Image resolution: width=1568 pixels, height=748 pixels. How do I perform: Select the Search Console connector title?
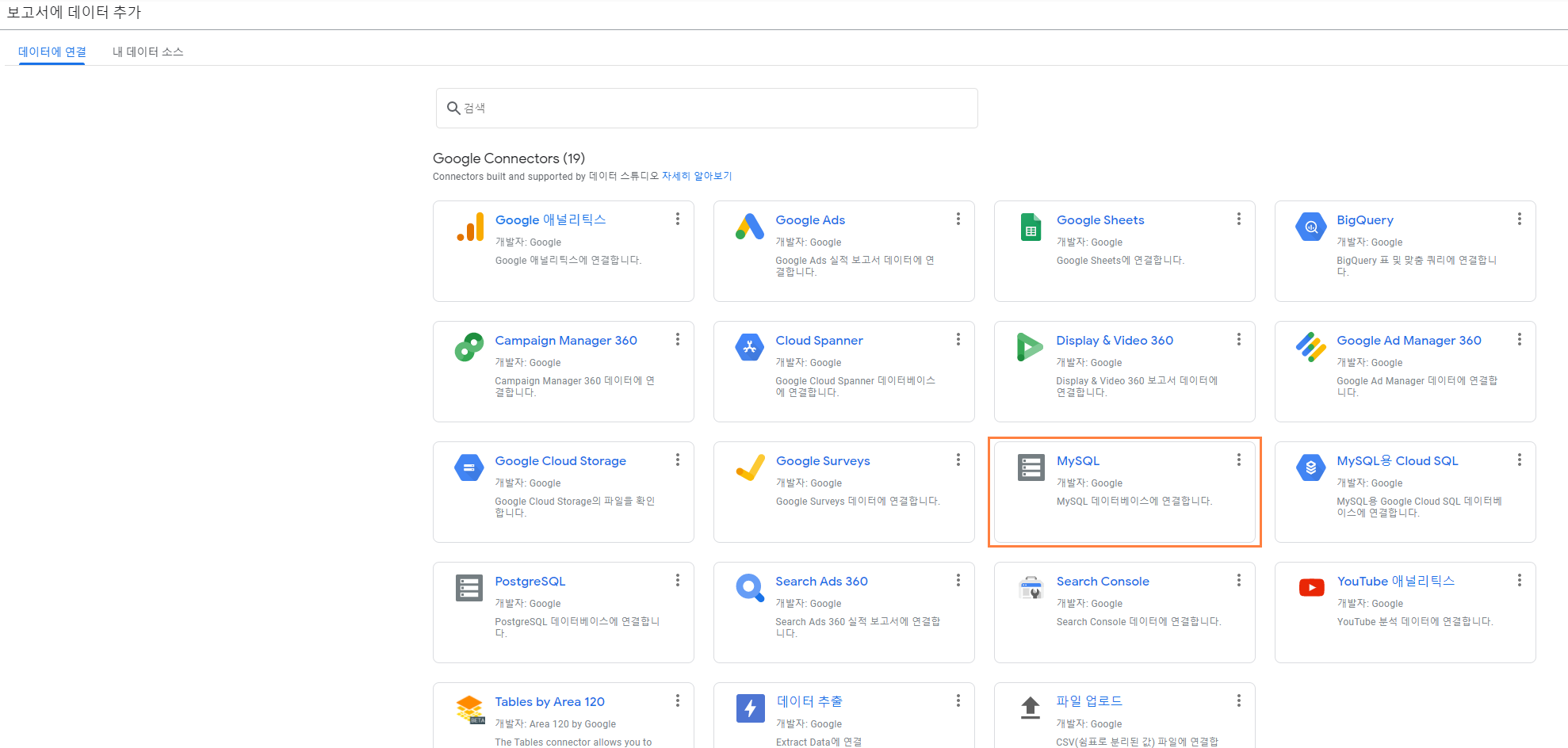click(x=1103, y=581)
